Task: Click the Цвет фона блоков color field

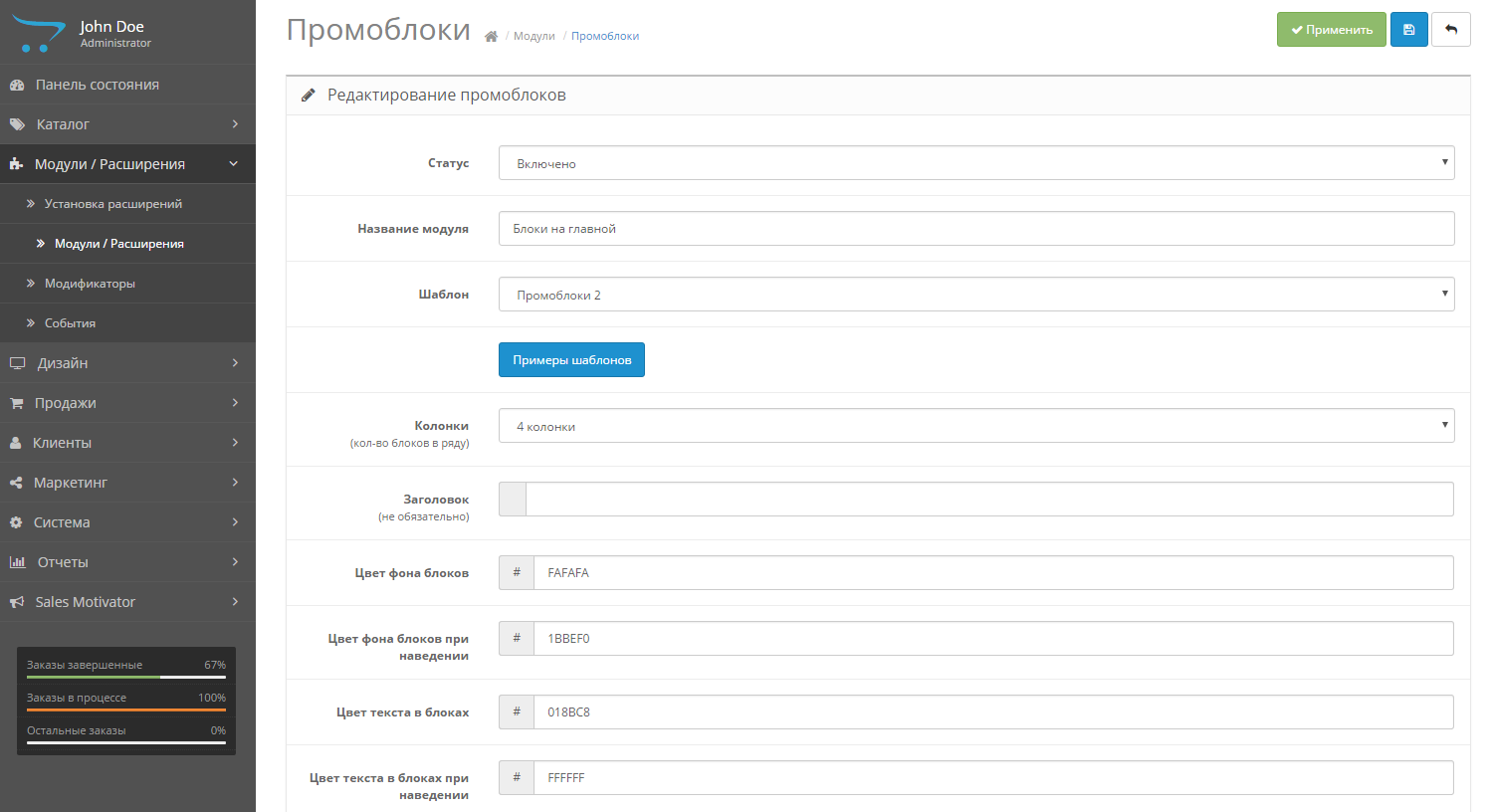Action: (x=992, y=573)
